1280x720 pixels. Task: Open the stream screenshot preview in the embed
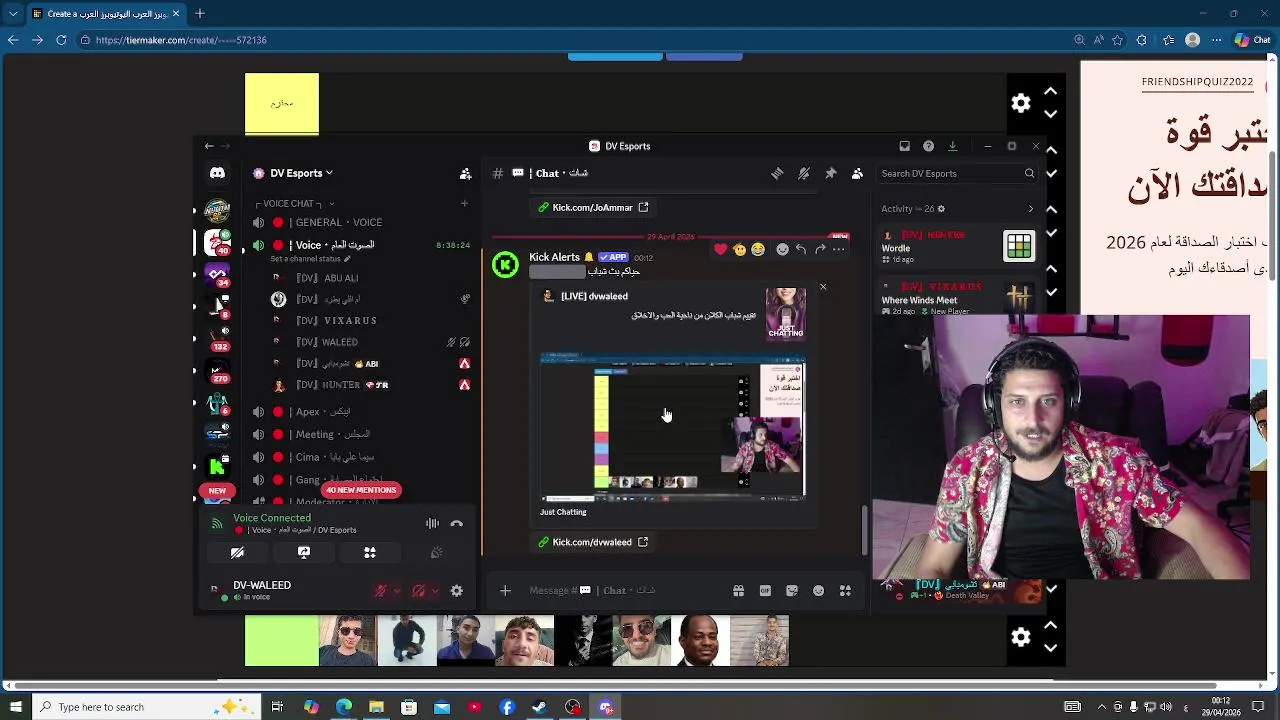click(672, 426)
